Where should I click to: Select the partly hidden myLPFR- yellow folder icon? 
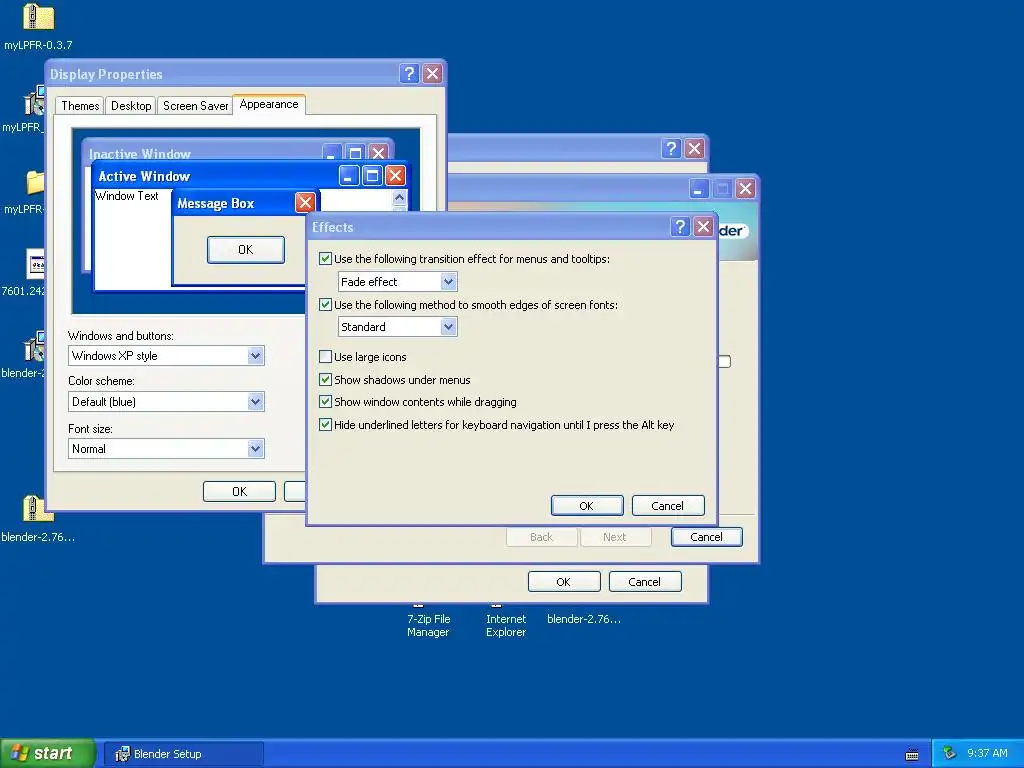pyautogui.click(x=35, y=183)
